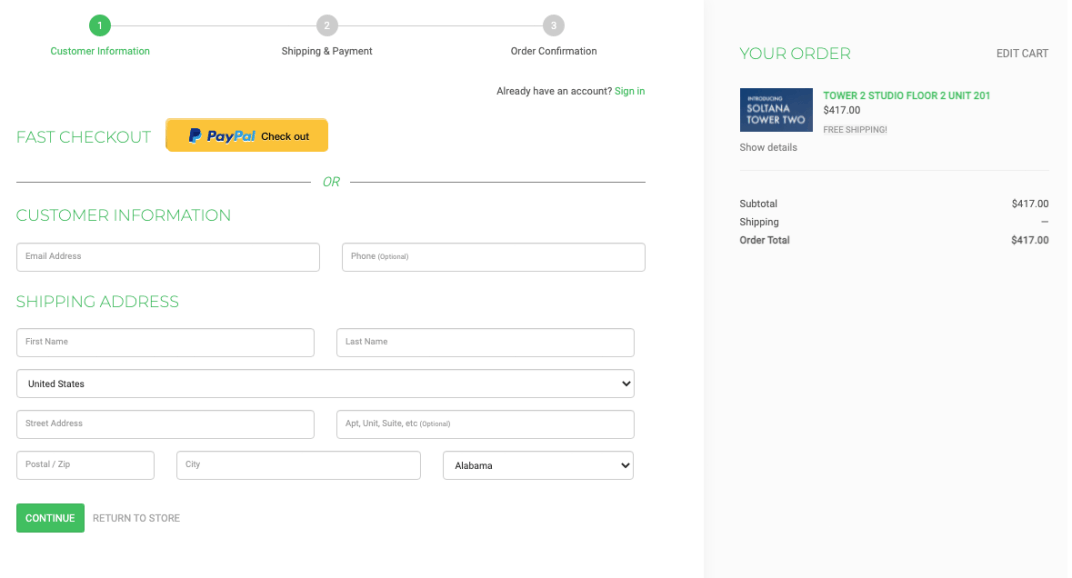Click the Subtotal label in order summary
The width and height of the screenshot is (1072, 578).
758,204
